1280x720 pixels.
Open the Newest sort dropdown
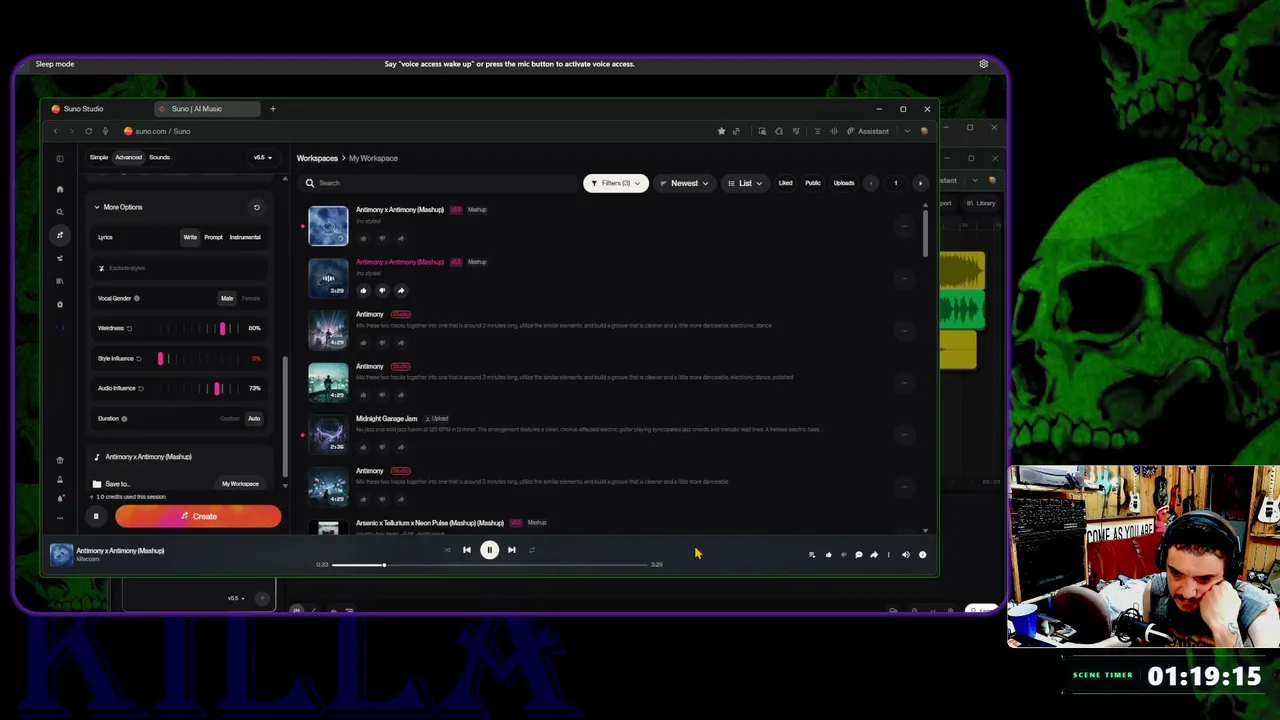[685, 183]
